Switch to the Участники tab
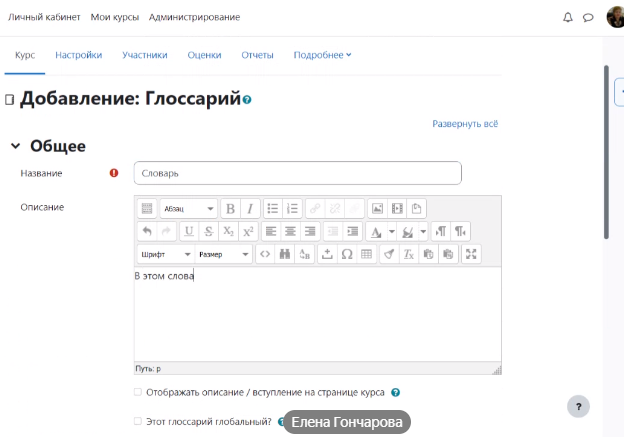The width and height of the screenshot is (624, 437). pos(145,55)
